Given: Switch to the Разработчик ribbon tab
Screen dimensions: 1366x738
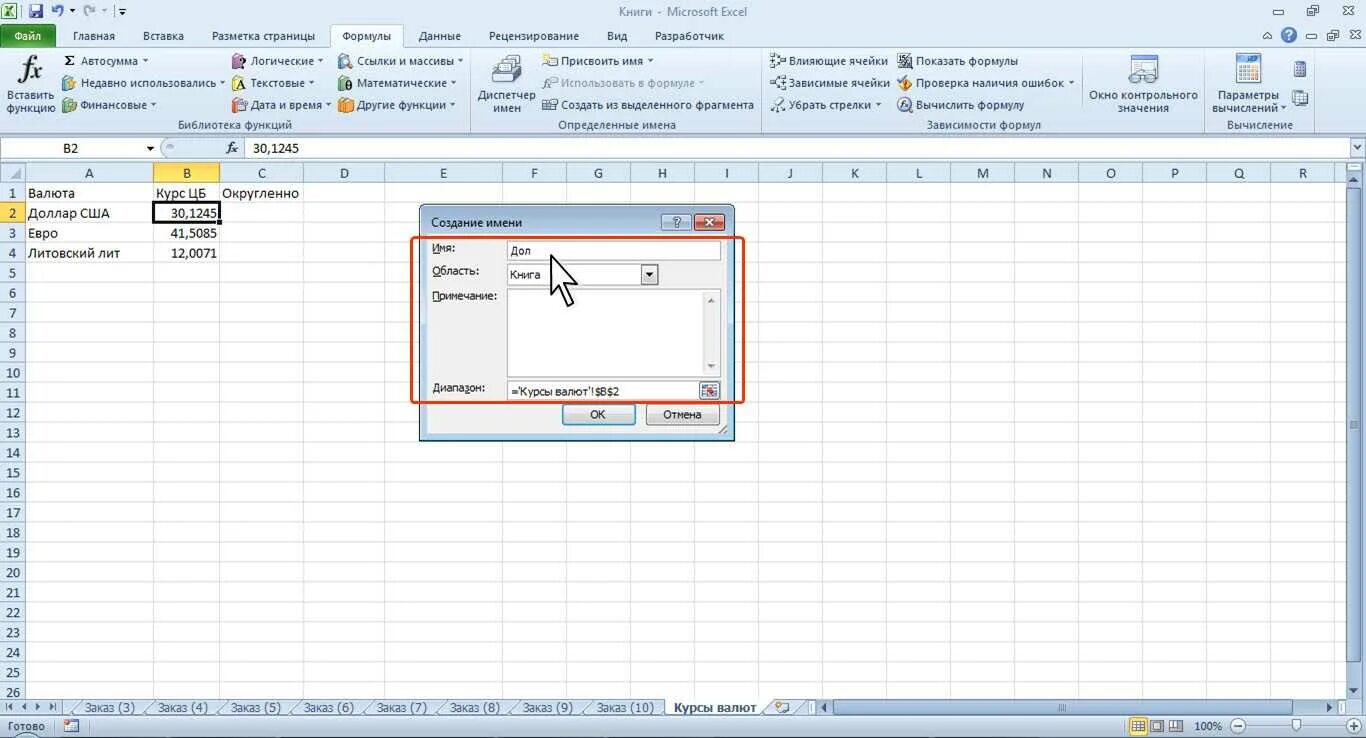Looking at the screenshot, I should pos(690,36).
